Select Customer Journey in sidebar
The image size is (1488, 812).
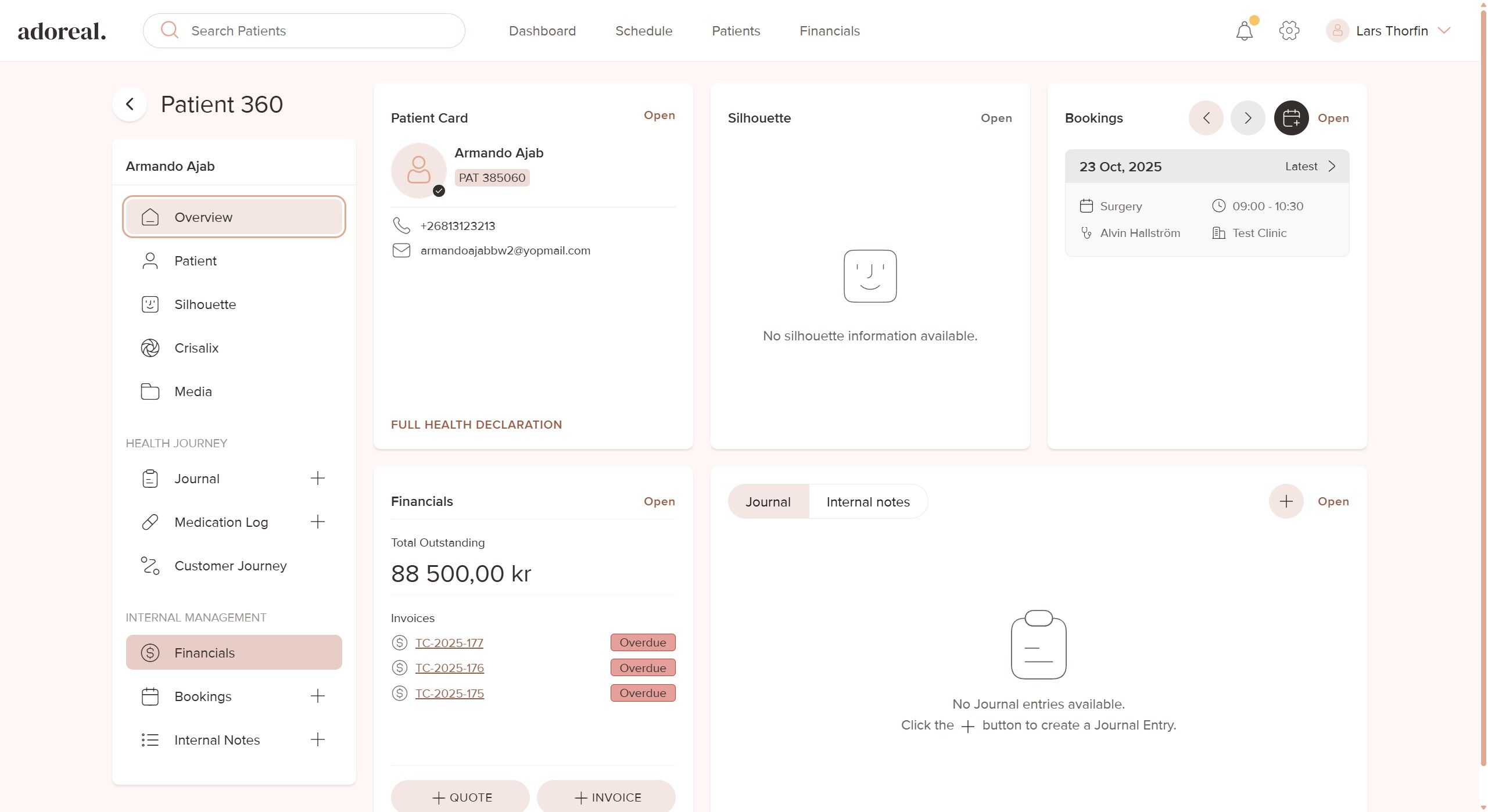coord(230,566)
